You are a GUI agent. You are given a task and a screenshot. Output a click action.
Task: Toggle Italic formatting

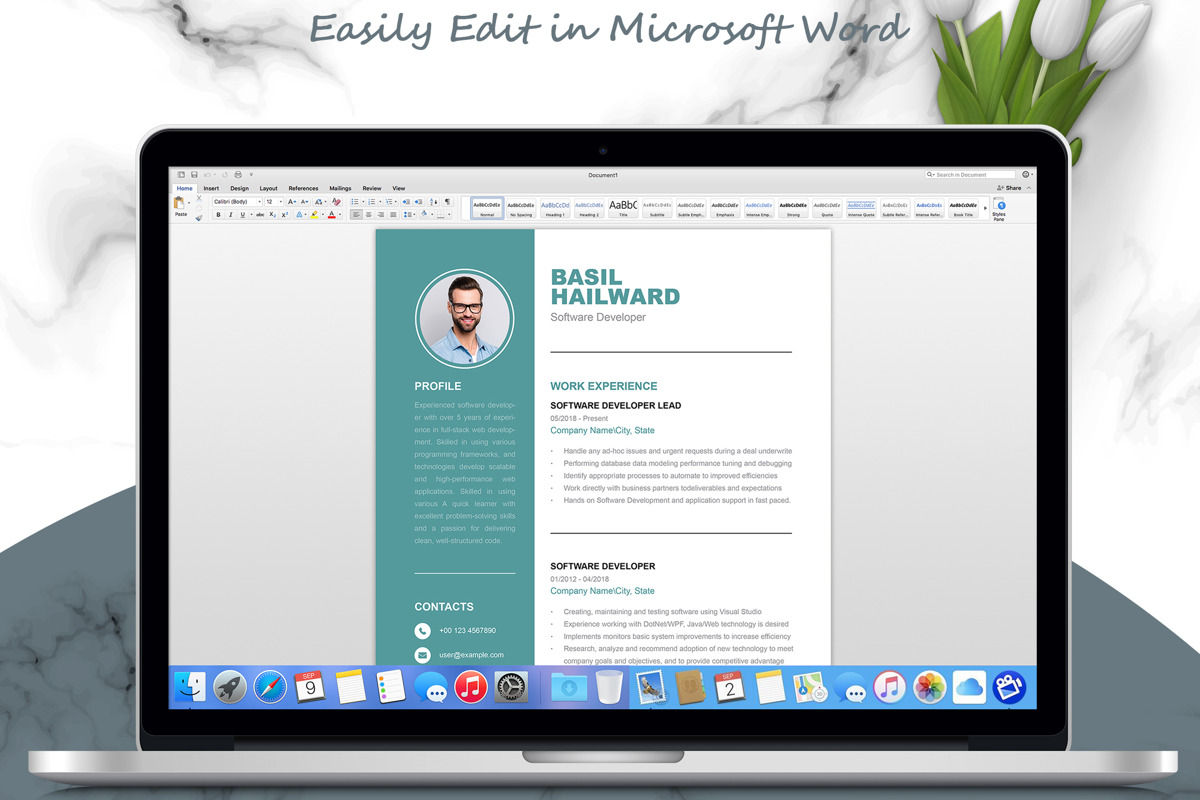click(x=231, y=214)
